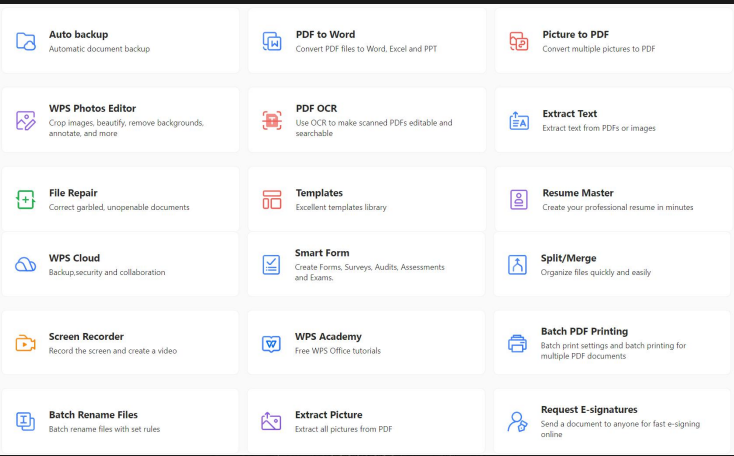Image resolution: width=734 pixels, height=456 pixels.
Task: Select Split/Merge title text
Action: [x=569, y=258]
